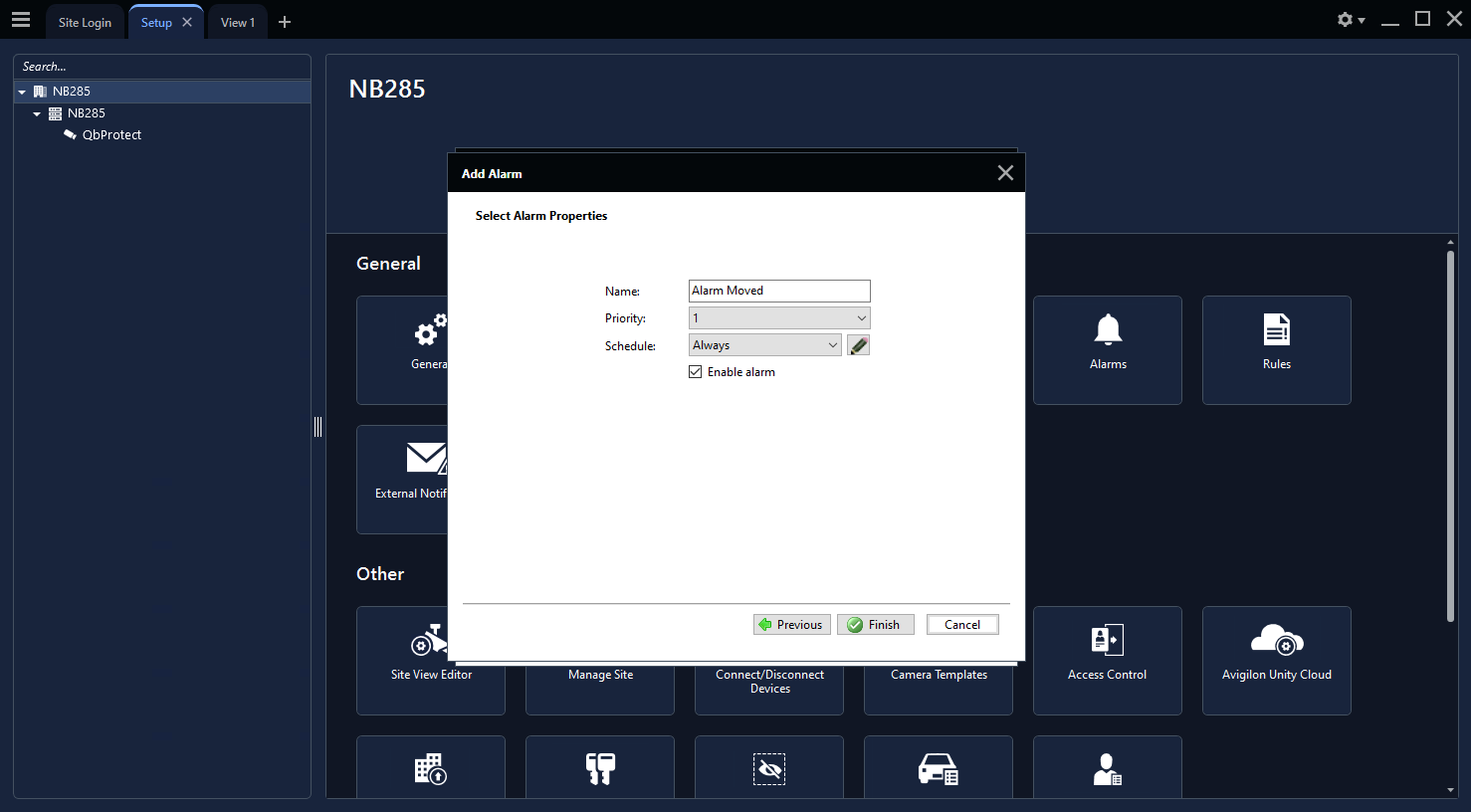Cancel the Add Alarm dialog
The image size is (1471, 812).
click(x=961, y=625)
